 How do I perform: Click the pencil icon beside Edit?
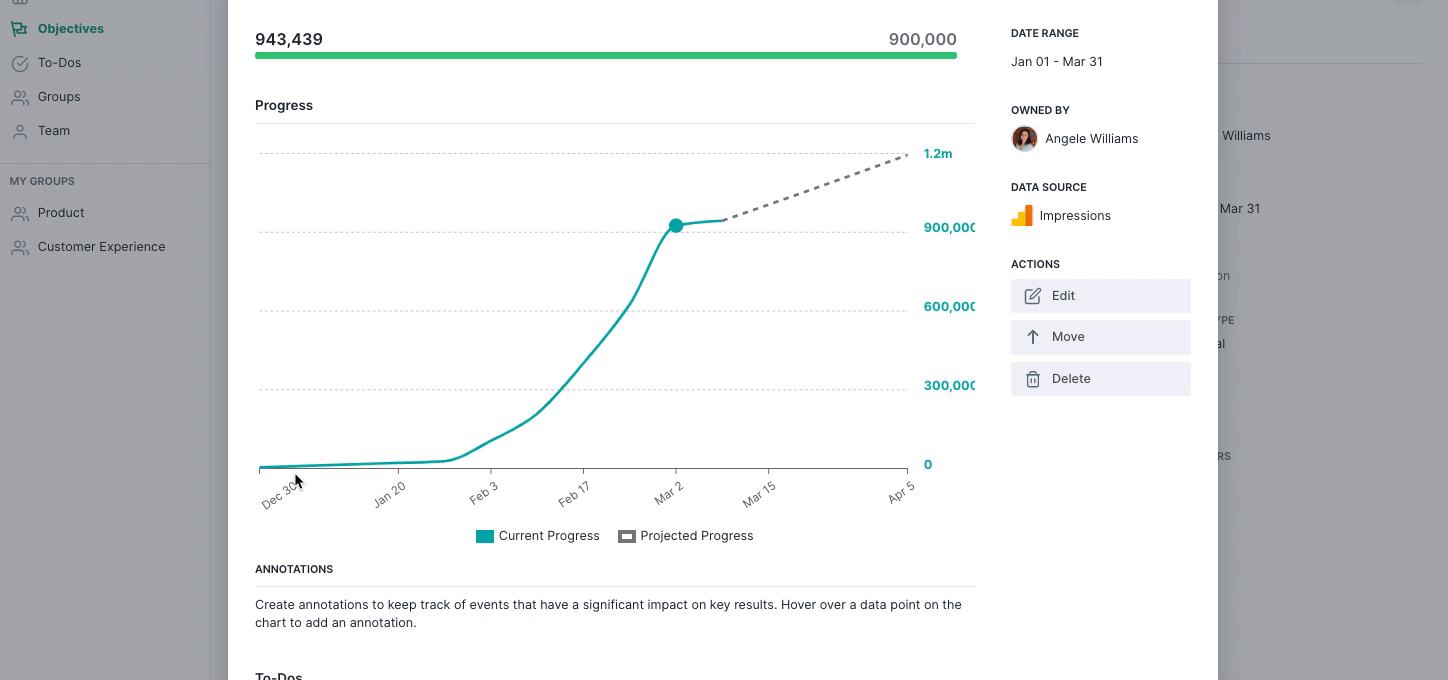pos(1033,296)
